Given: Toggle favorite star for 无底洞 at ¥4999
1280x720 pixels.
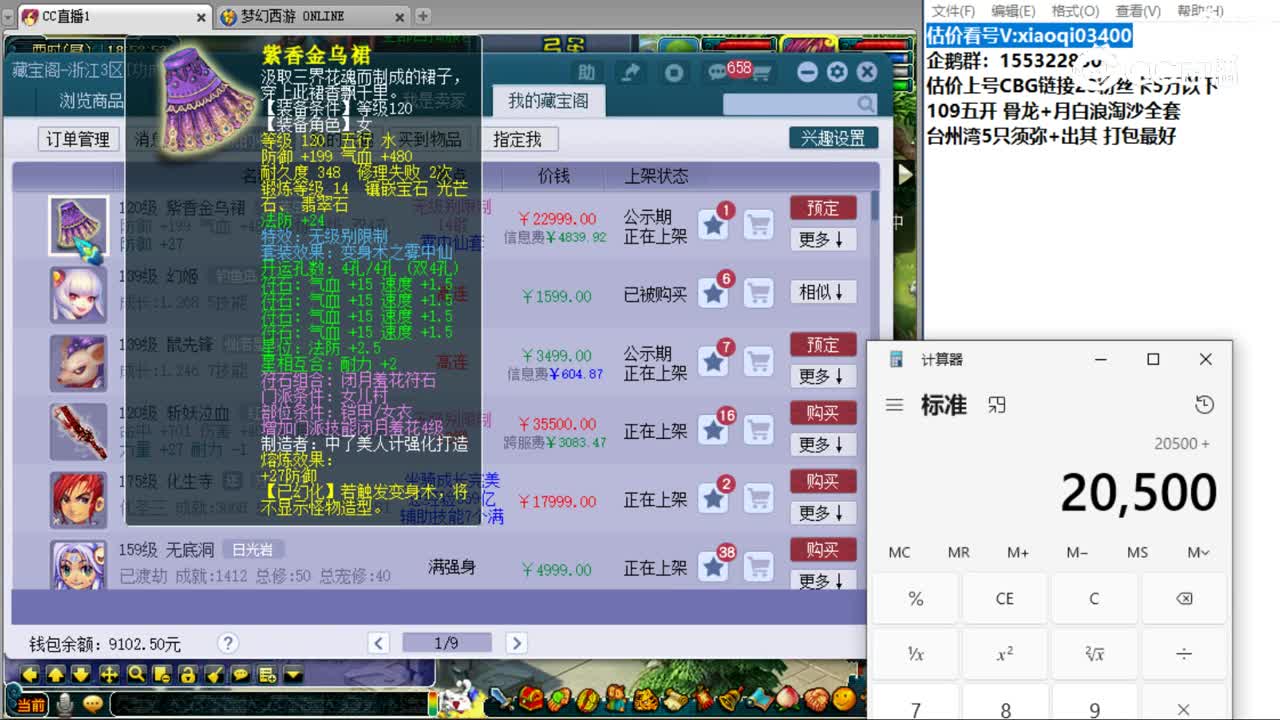Looking at the screenshot, I should click(x=713, y=567).
